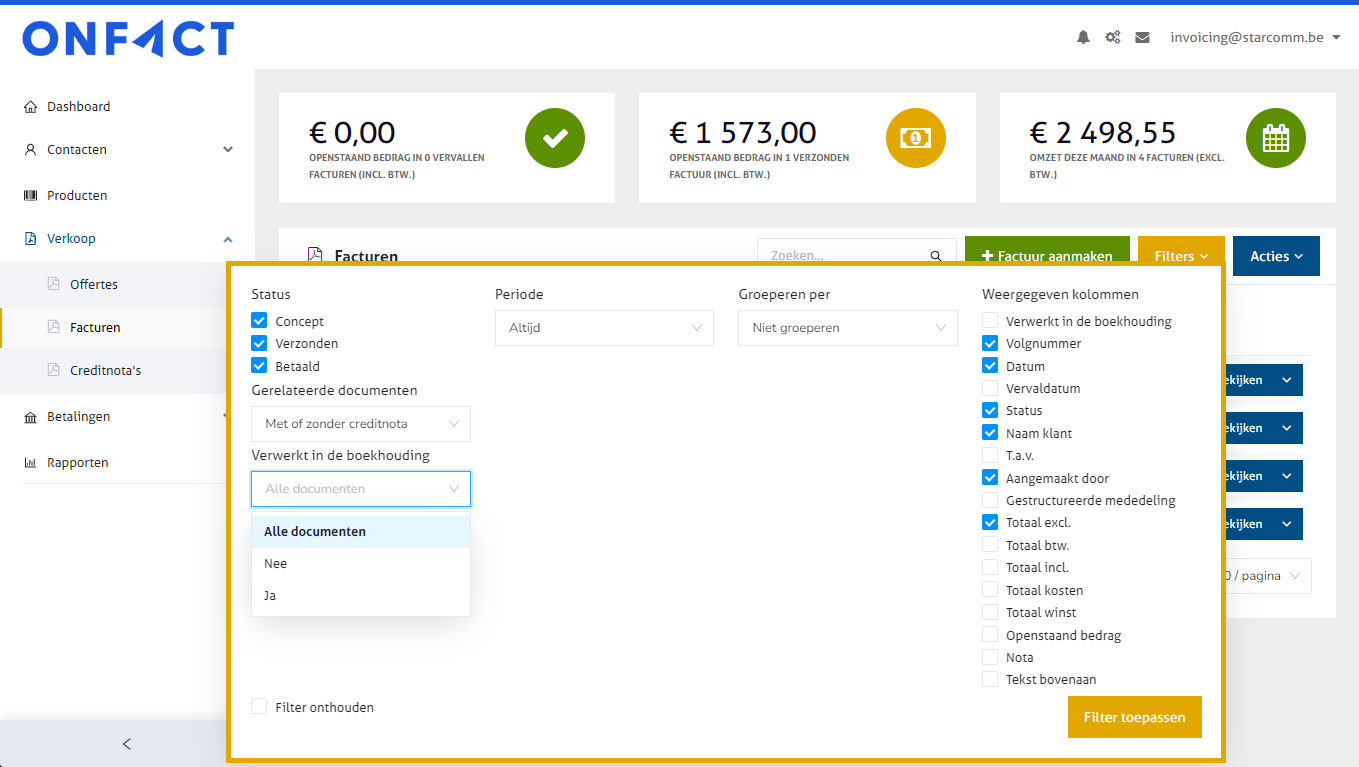The height and width of the screenshot is (767, 1359).
Task: Open the Acties button menu
Action: click(x=1275, y=256)
